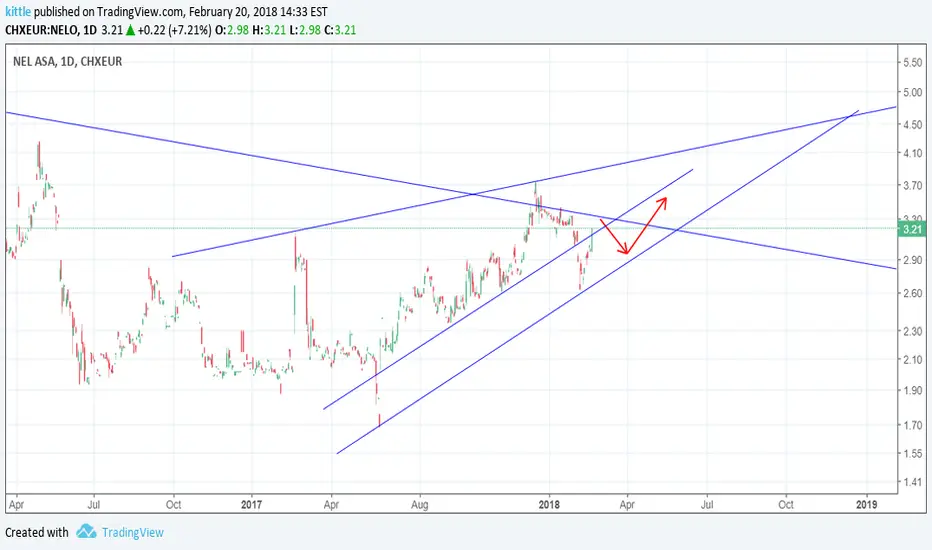
Task: Click the Oct label right of 2018
Action: [786, 504]
